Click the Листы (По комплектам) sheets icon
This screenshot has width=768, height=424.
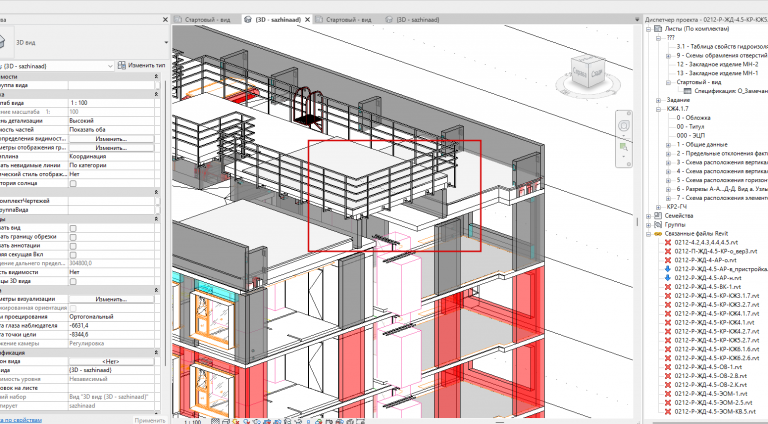tap(658, 29)
